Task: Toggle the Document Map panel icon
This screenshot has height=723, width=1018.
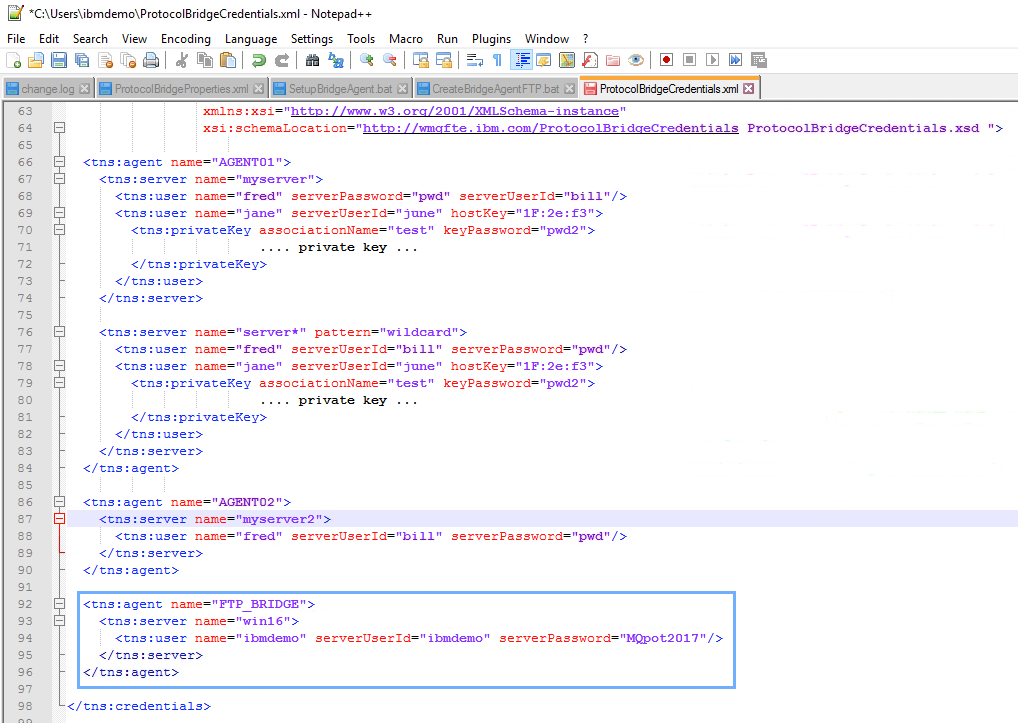Action: click(567, 60)
